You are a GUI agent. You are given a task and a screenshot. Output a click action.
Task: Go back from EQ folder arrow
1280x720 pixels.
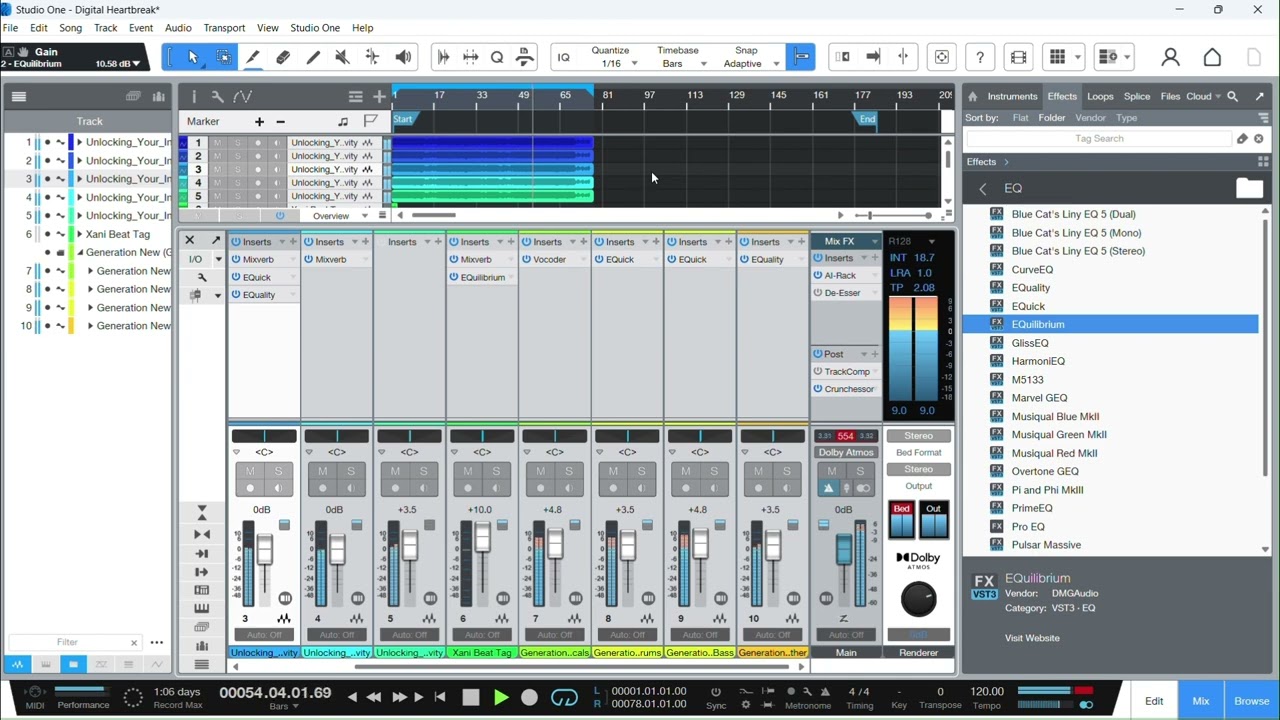click(983, 188)
